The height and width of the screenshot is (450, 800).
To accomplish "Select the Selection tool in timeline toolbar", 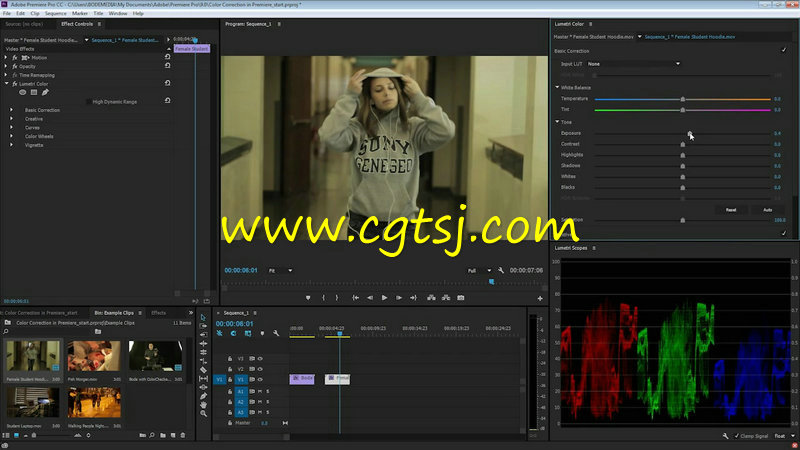I will [203, 317].
